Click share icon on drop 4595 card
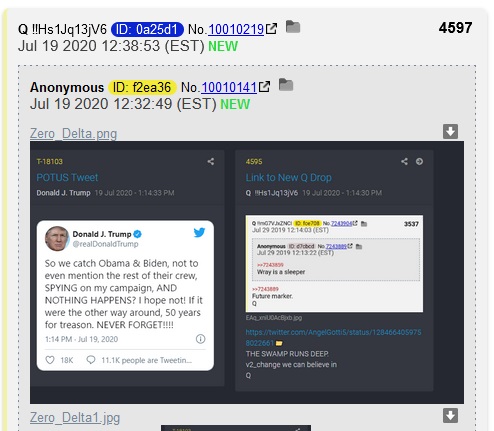The image size is (494, 431). [404, 162]
